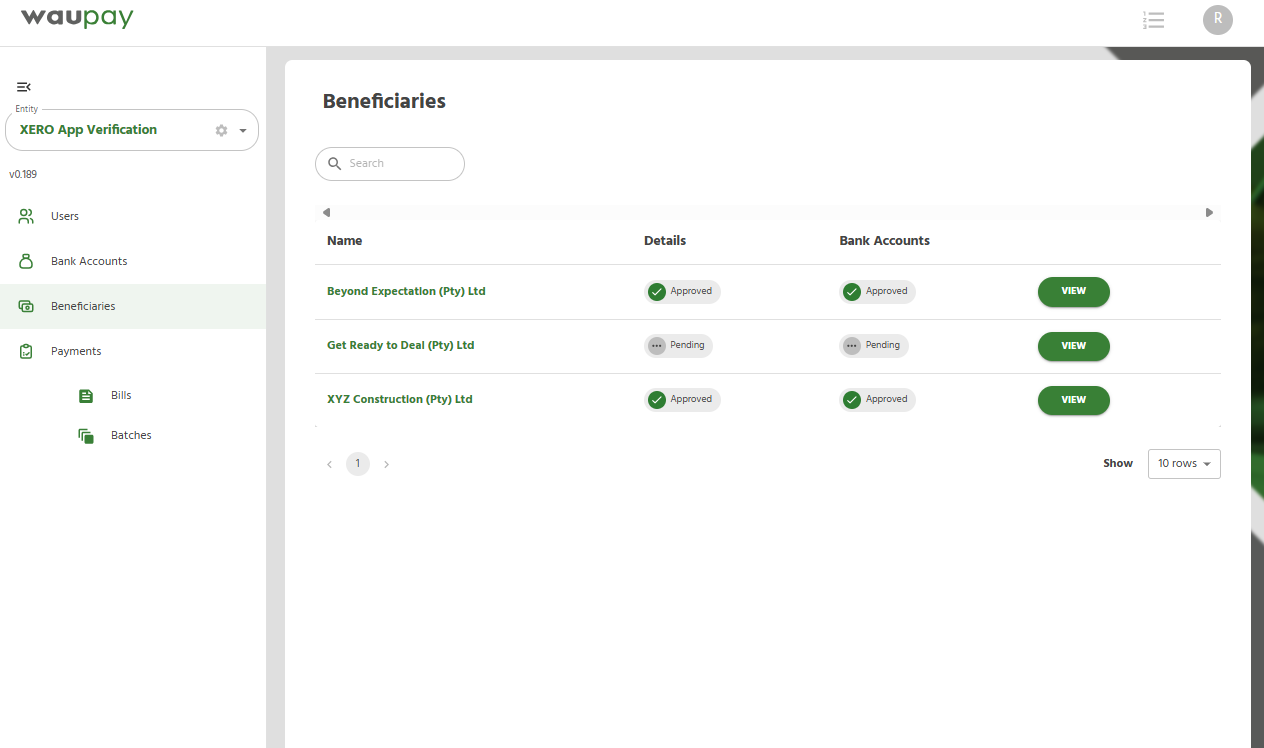Click version label v0.189

[23, 175]
